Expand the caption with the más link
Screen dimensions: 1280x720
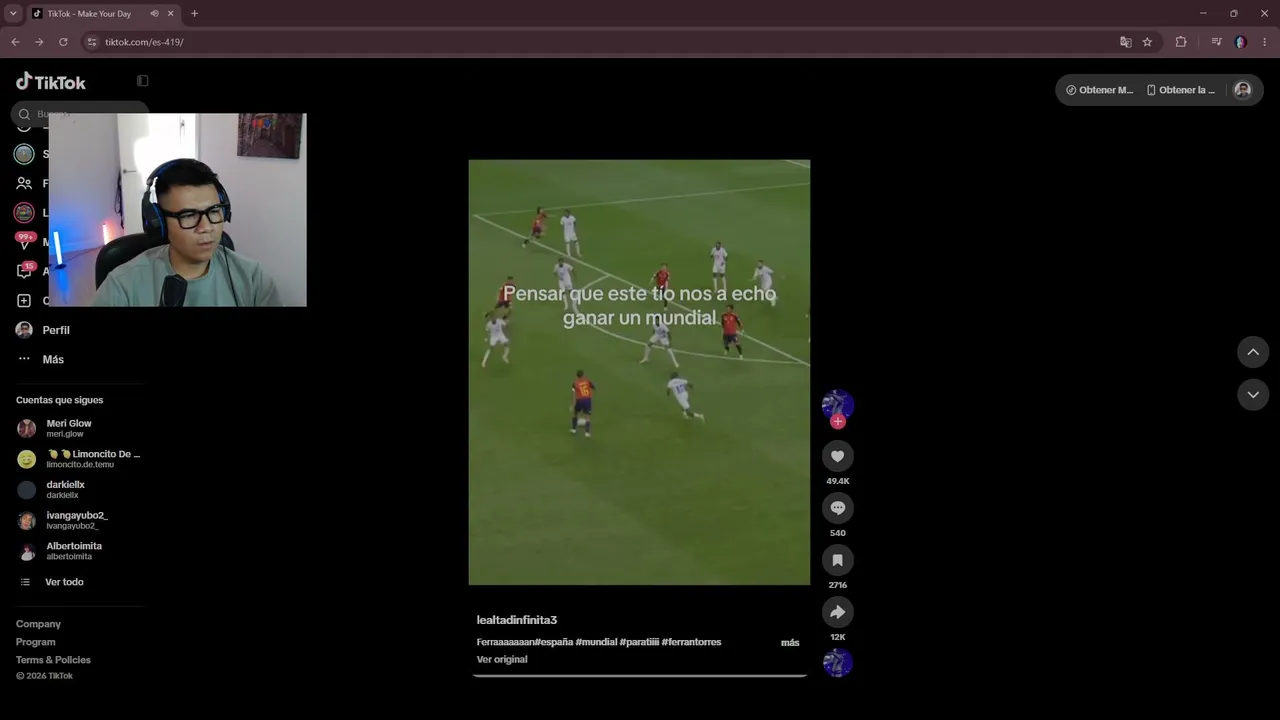pyautogui.click(x=790, y=642)
